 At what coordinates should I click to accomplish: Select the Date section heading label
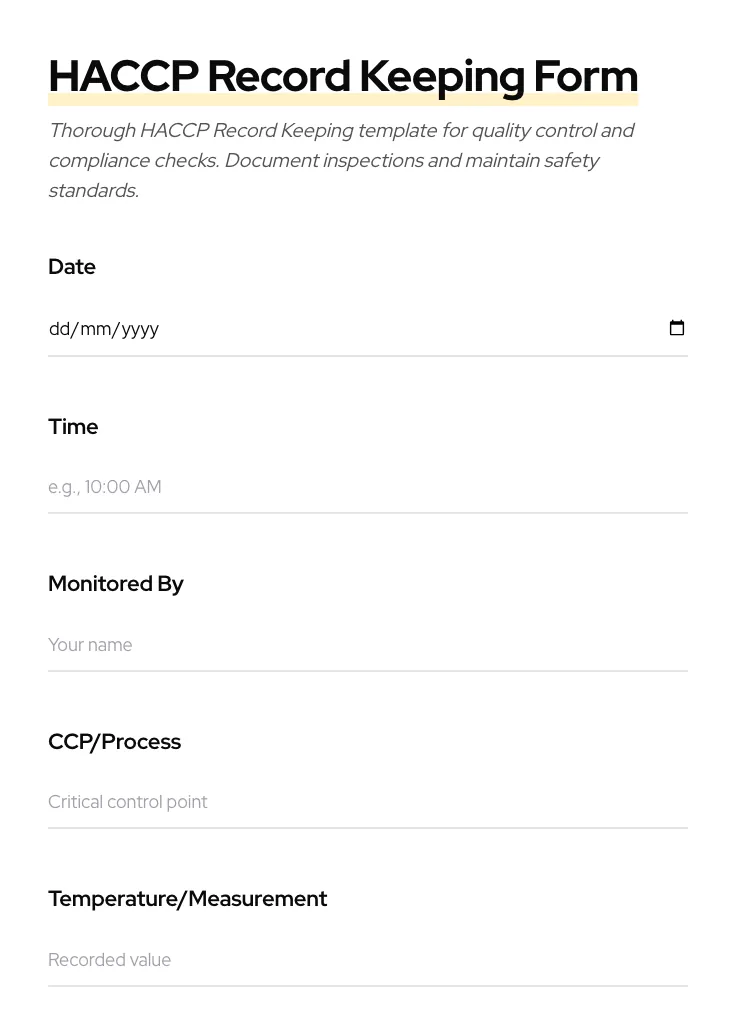coord(72,266)
